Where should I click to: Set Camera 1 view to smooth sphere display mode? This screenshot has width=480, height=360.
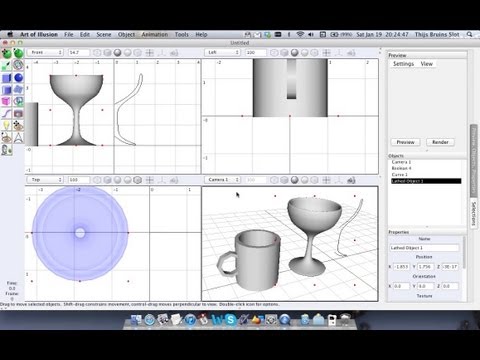294,180
